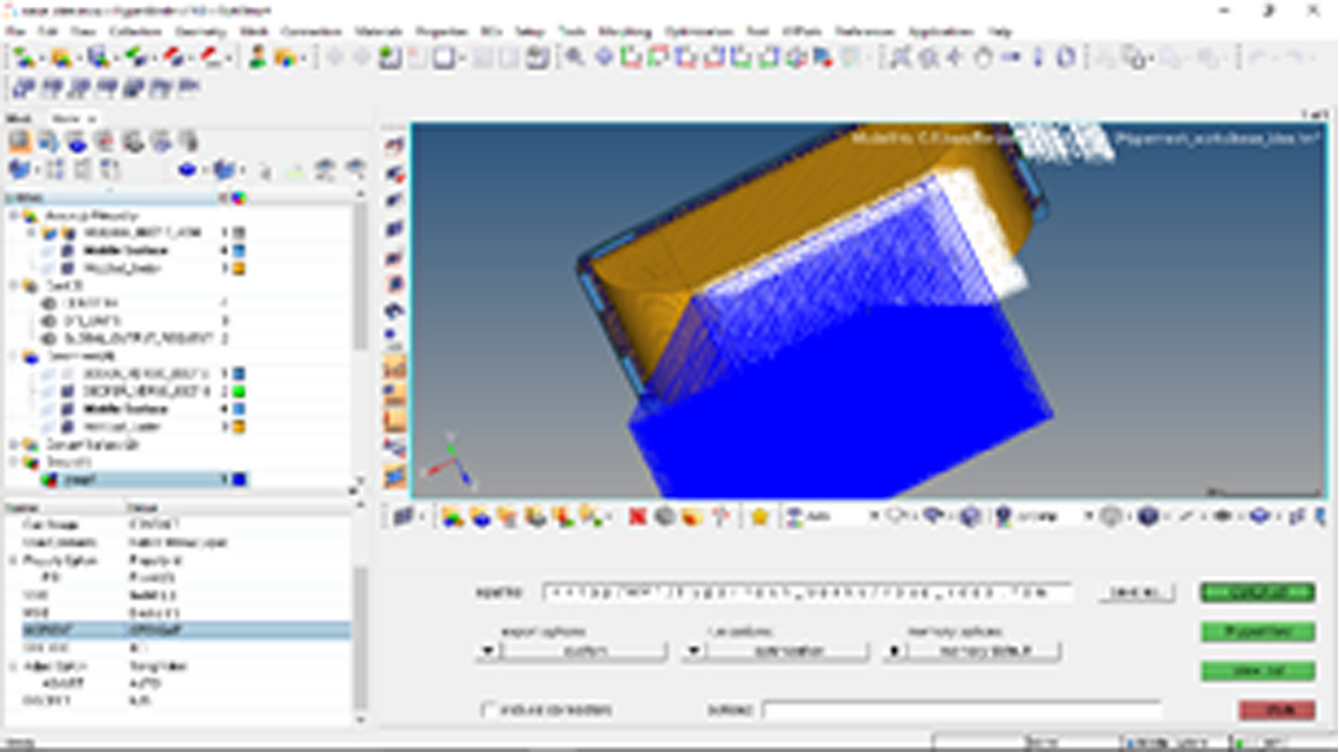Click the green arrow import icon

[x=135, y=58]
